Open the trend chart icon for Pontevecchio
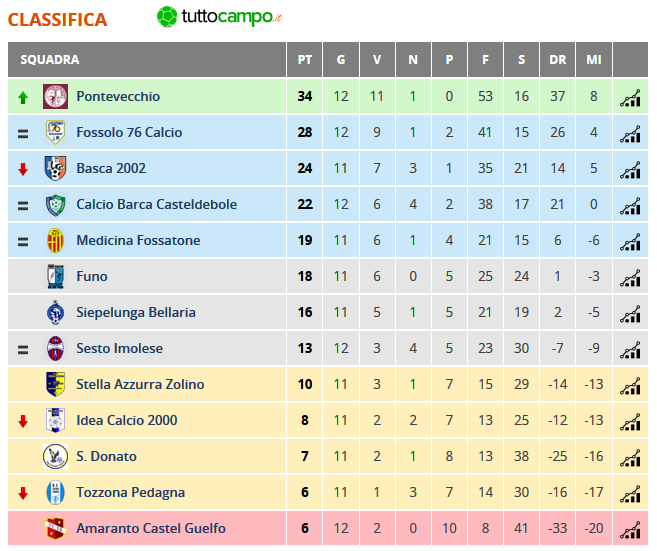This screenshot has height=551, width=657. tap(630, 98)
